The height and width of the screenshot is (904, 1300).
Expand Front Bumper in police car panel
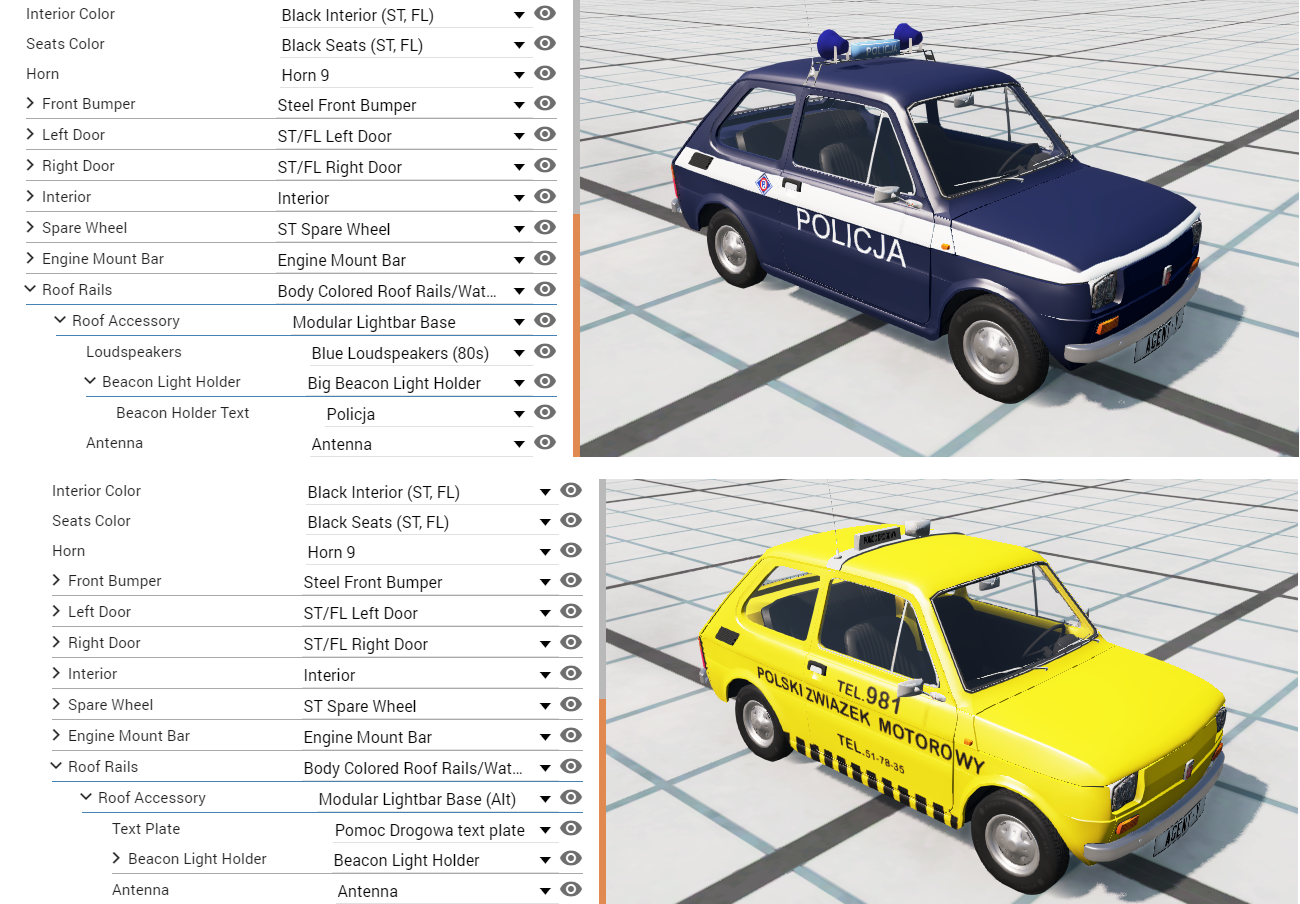pyautogui.click(x=30, y=104)
